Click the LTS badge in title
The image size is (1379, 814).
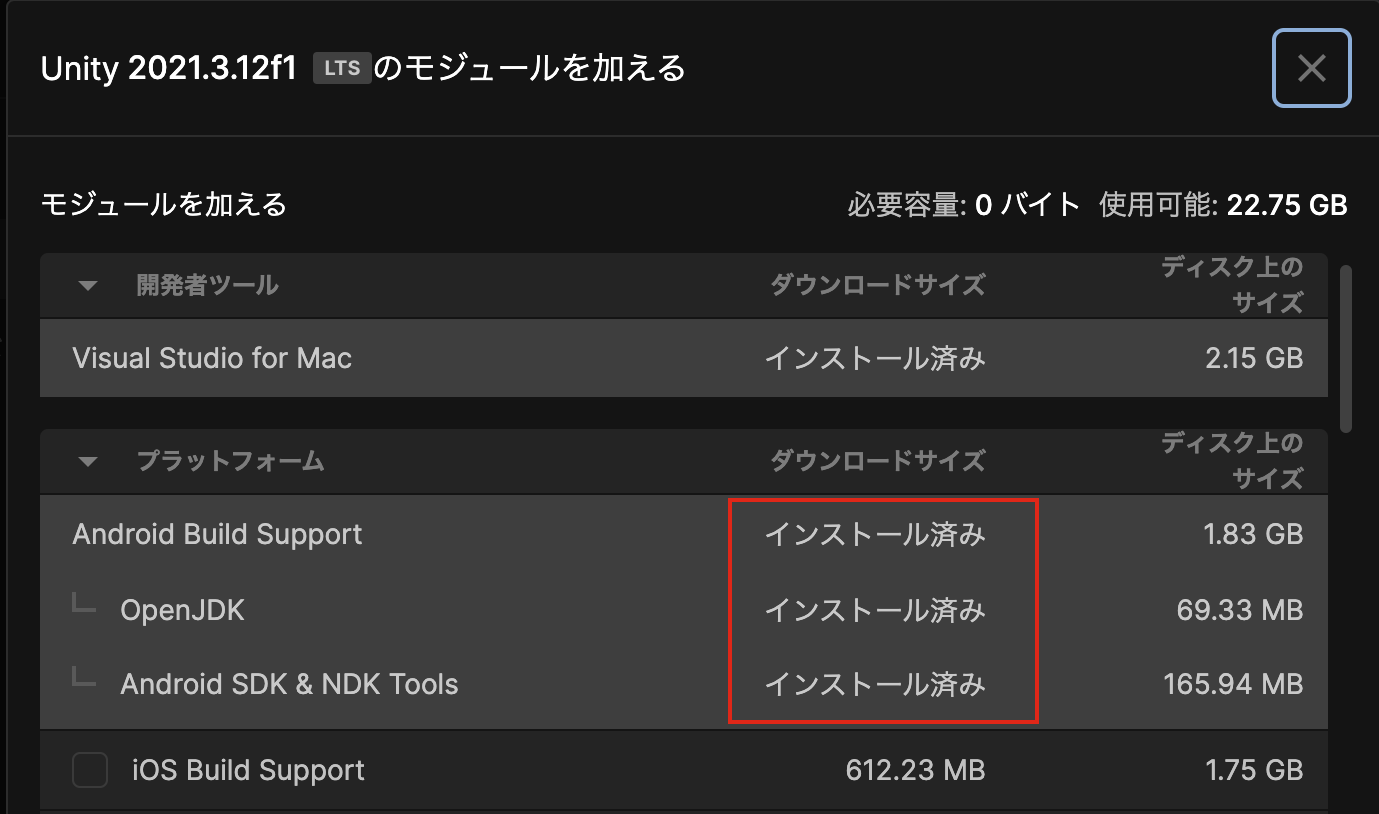342,69
